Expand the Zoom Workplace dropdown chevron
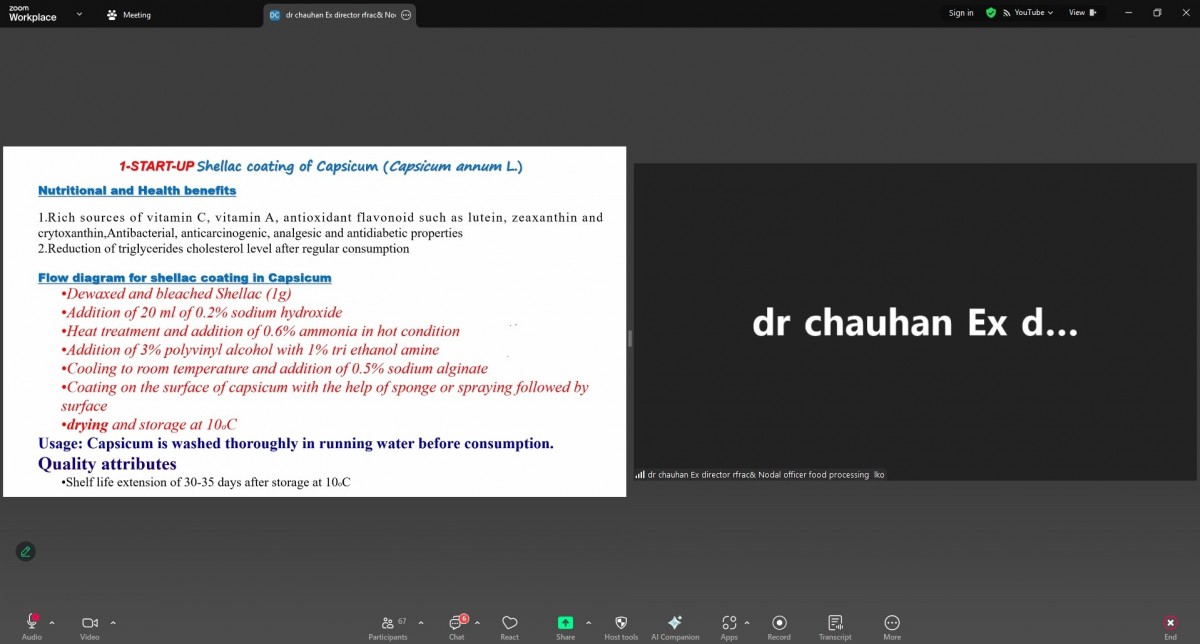Viewport: 1200px width, 644px height. pos(79,15)
